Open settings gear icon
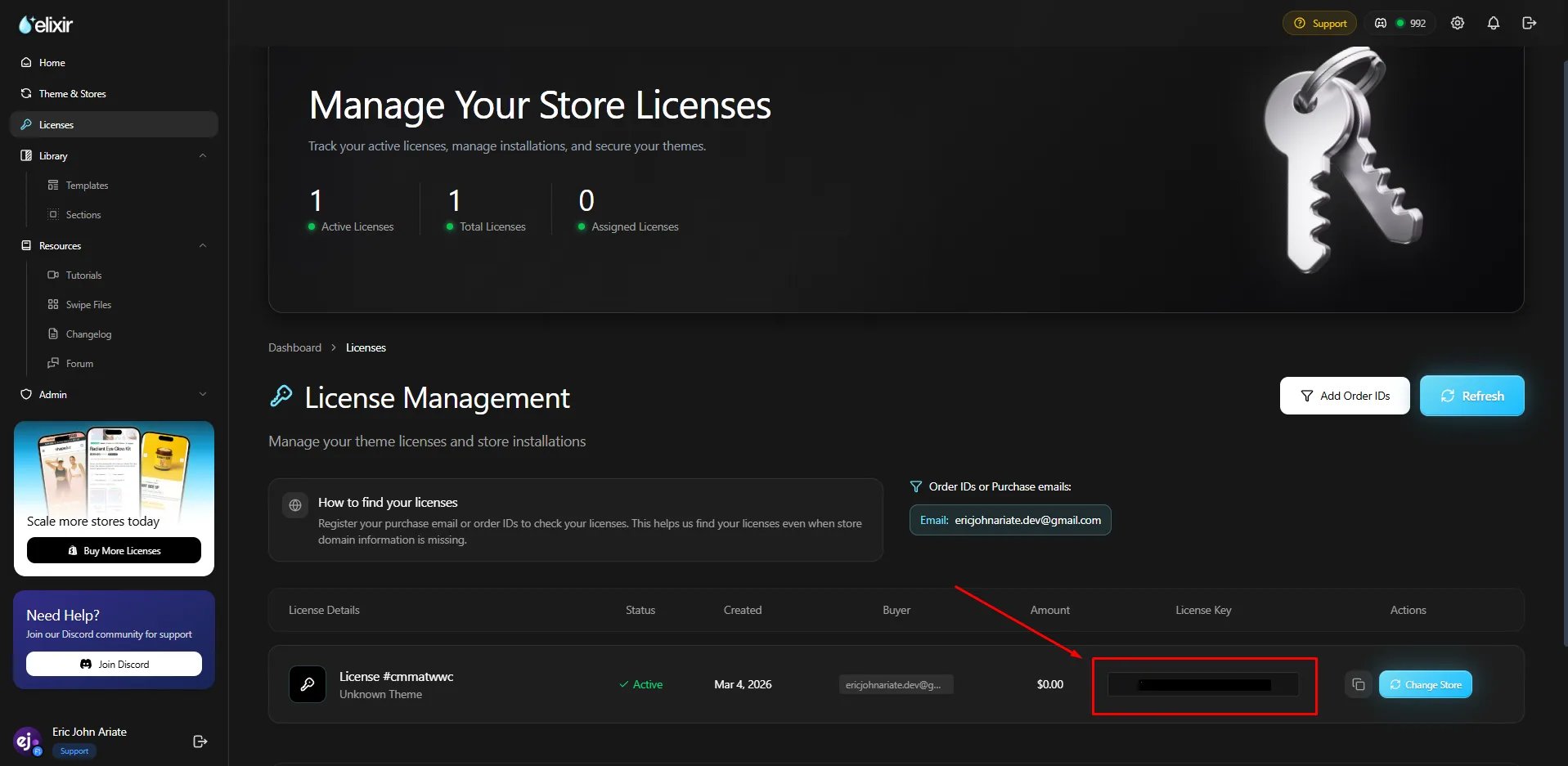This screenshot has height=766, width=1568. [x=1458, y=23]
